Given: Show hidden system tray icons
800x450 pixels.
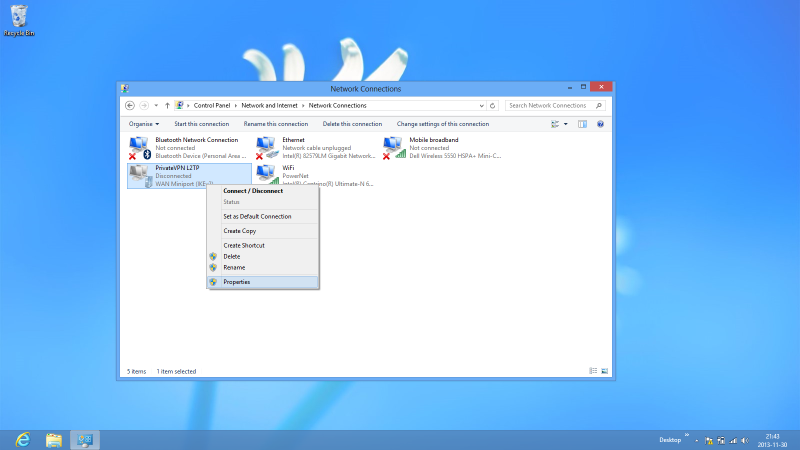Looking at the screenshot, I should click(x=695, y=440).
